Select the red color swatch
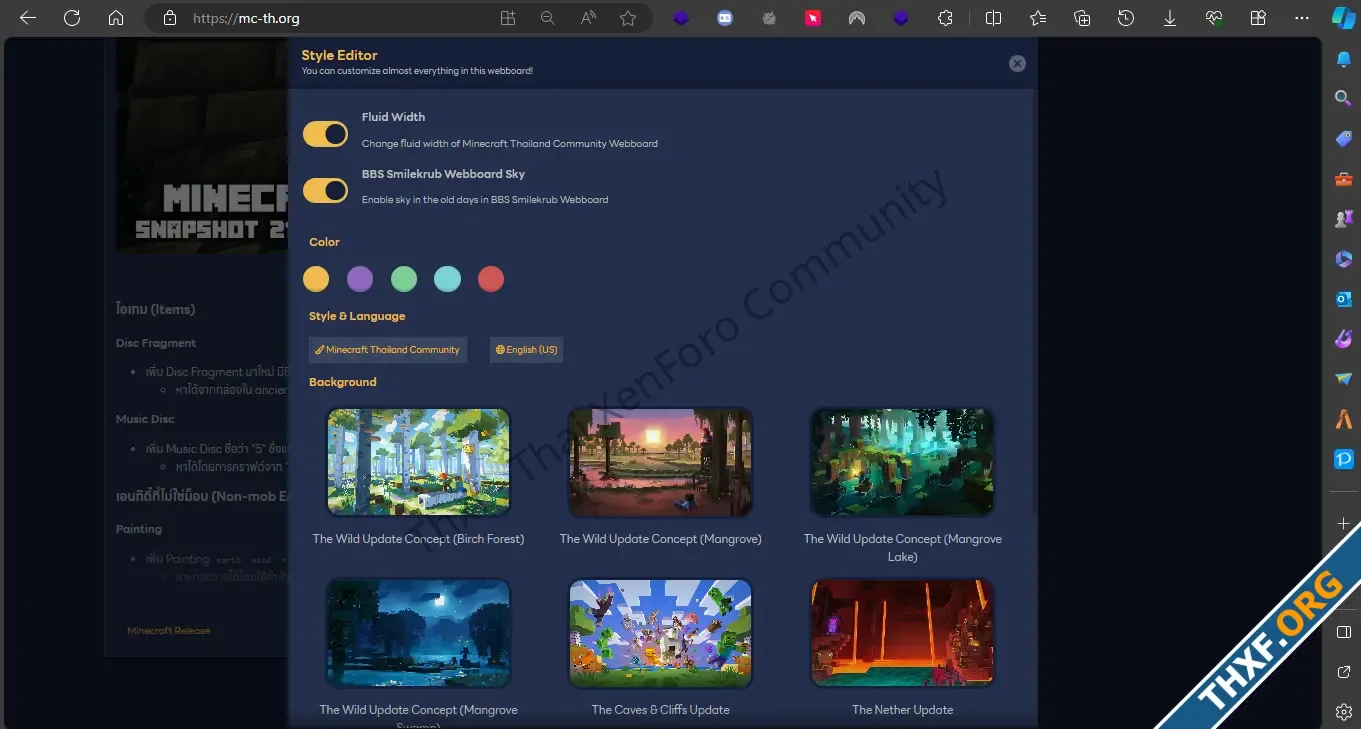This screenshot has height=729, width=1361. click(x=491, y=279)
